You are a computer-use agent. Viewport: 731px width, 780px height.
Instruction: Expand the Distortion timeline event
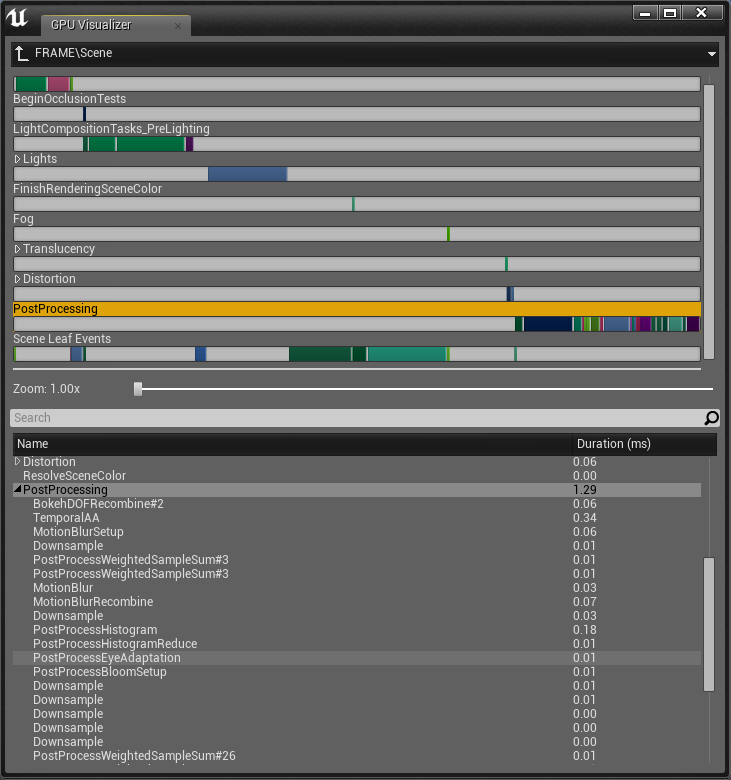(x=17, y=279)
